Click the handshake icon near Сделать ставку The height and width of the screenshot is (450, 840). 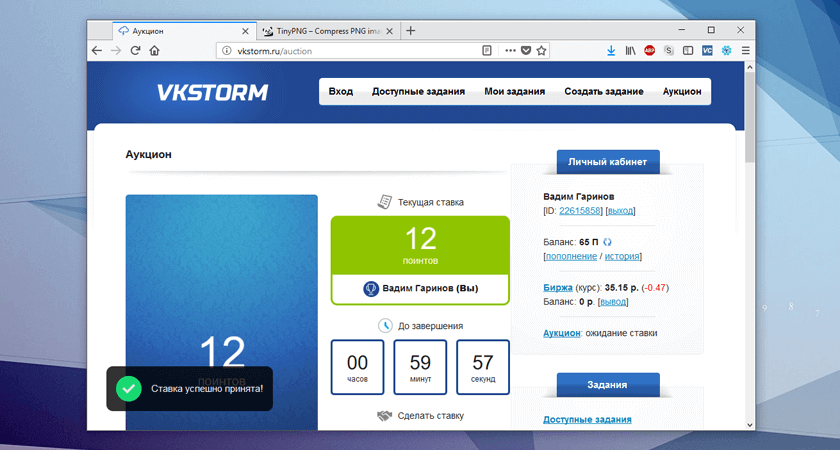click(x=385, y=416)
